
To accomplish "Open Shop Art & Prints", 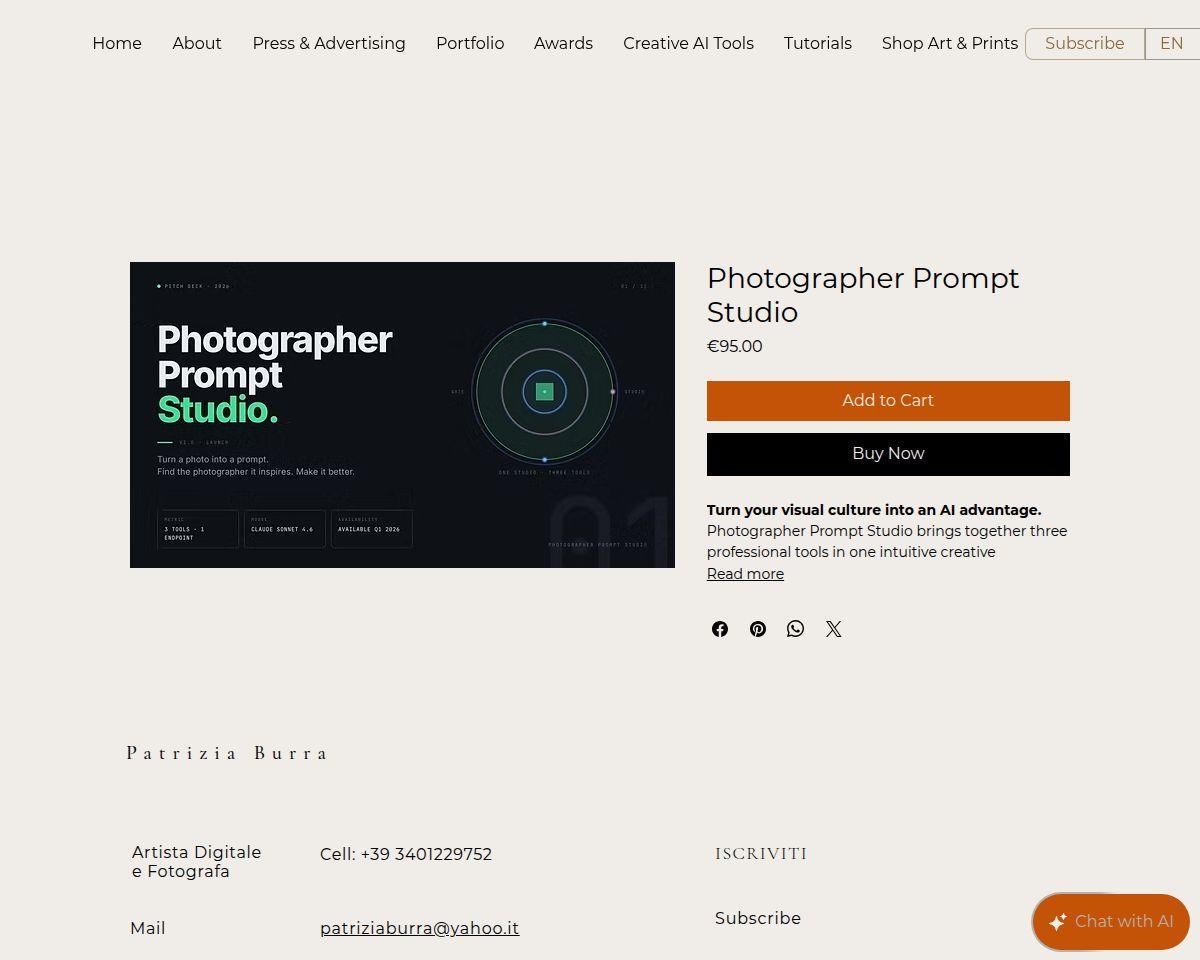I will [950, 44].
